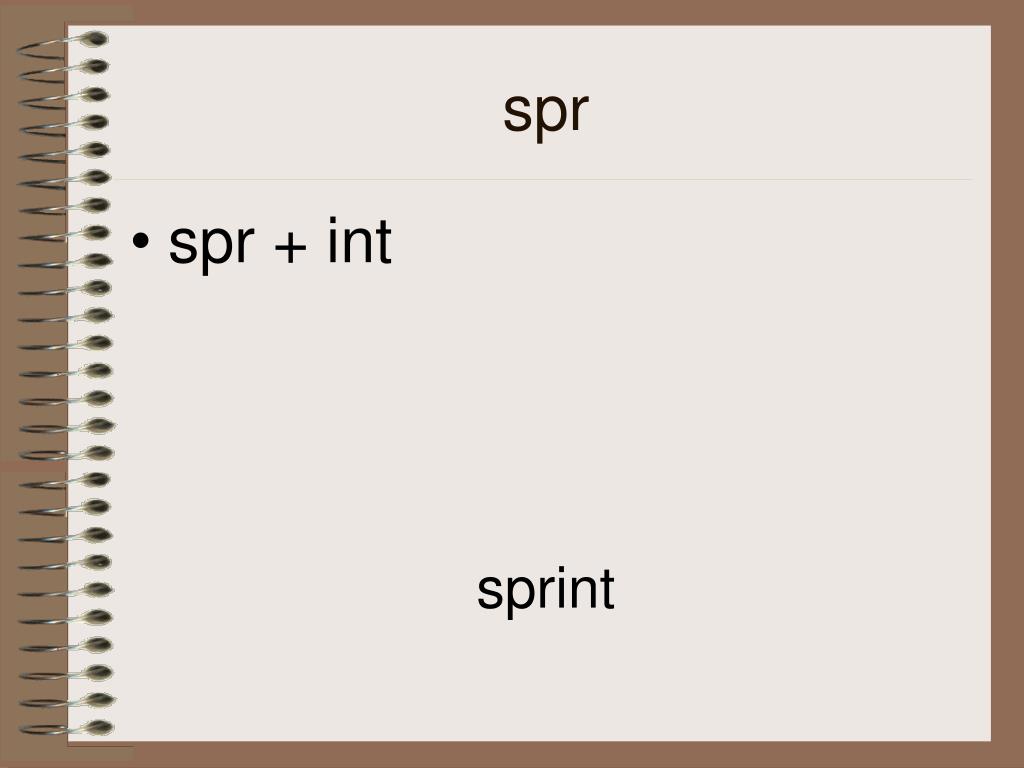
Task: Click empty paper between bullet and sprint
Action: coord(546,418)
